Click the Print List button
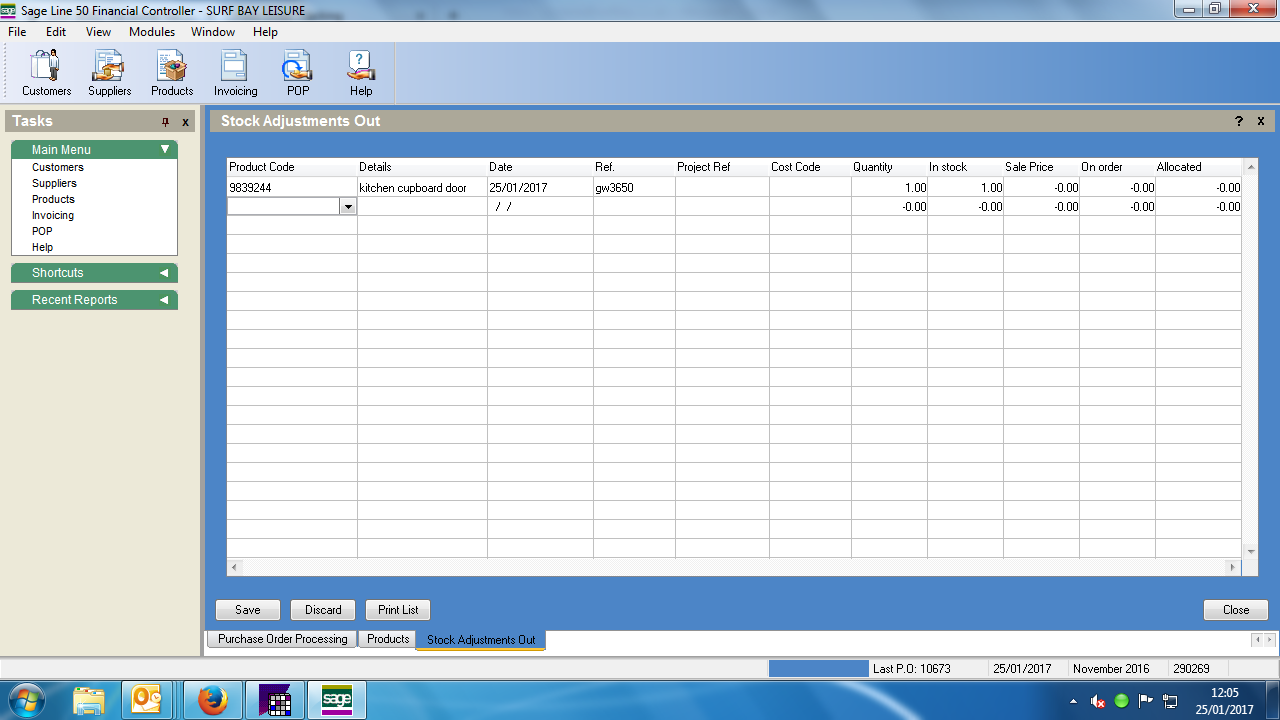 398,610
